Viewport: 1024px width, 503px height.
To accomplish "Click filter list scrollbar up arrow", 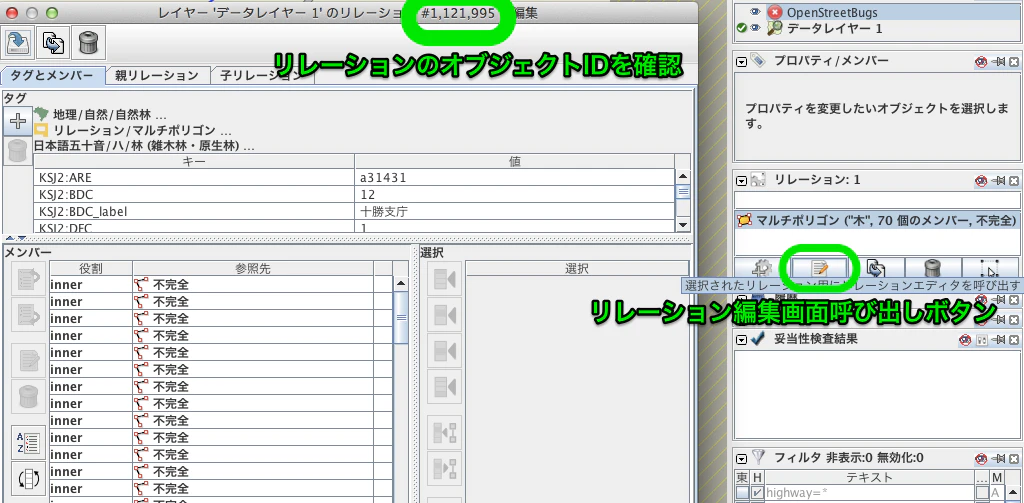I will point(1012,491).
